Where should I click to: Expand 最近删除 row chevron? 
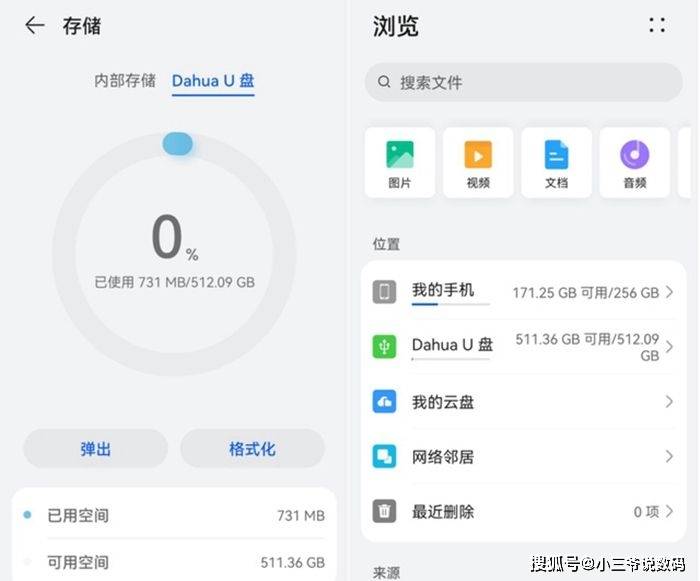tap(669, 511)
